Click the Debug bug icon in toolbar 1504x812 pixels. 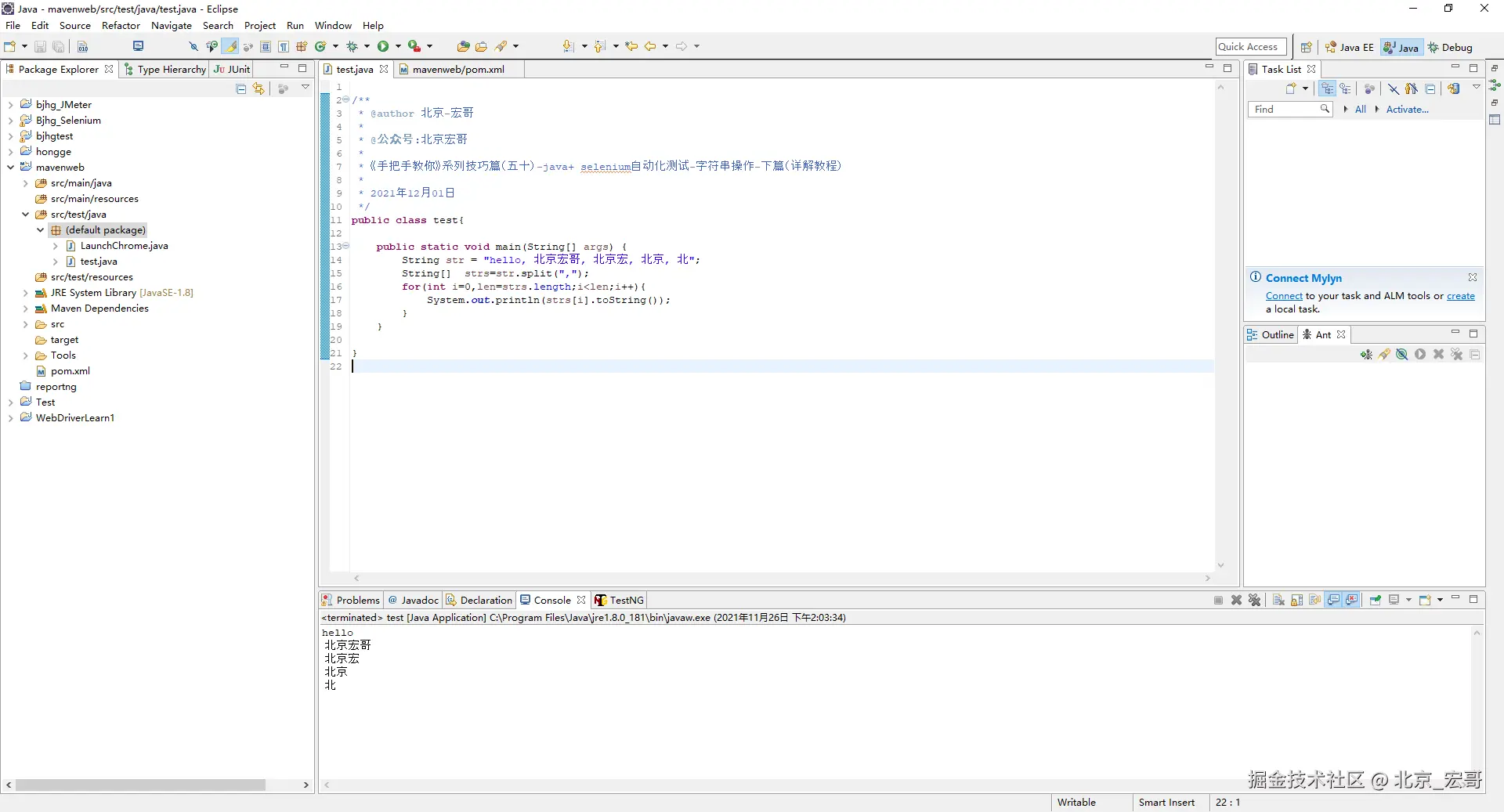tap(352, 46)
